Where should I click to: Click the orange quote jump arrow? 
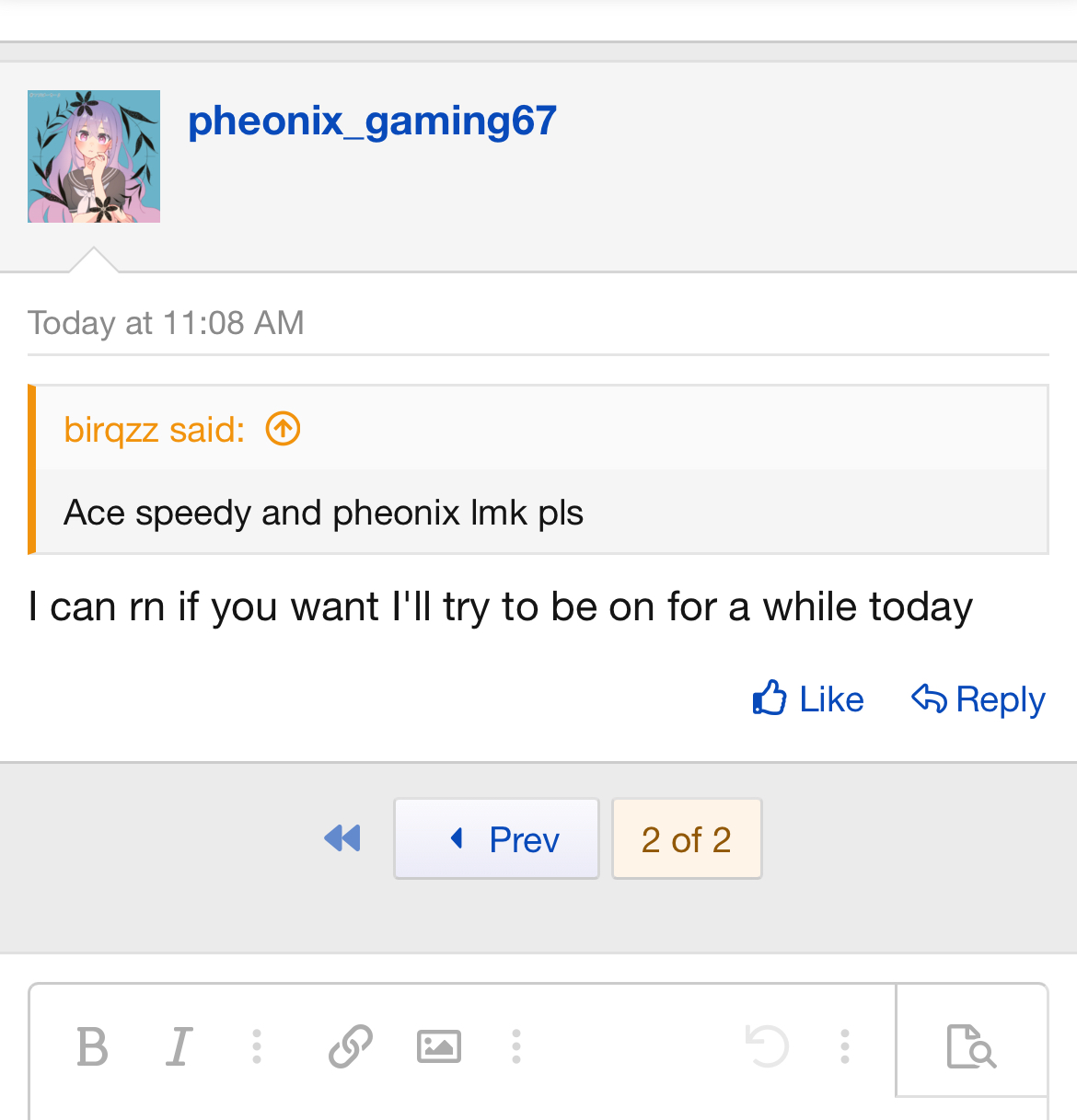click(x=284, y=429)
